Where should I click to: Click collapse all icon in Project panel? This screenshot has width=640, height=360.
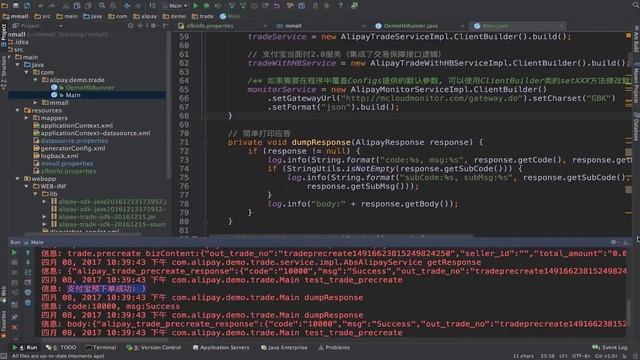140,26
